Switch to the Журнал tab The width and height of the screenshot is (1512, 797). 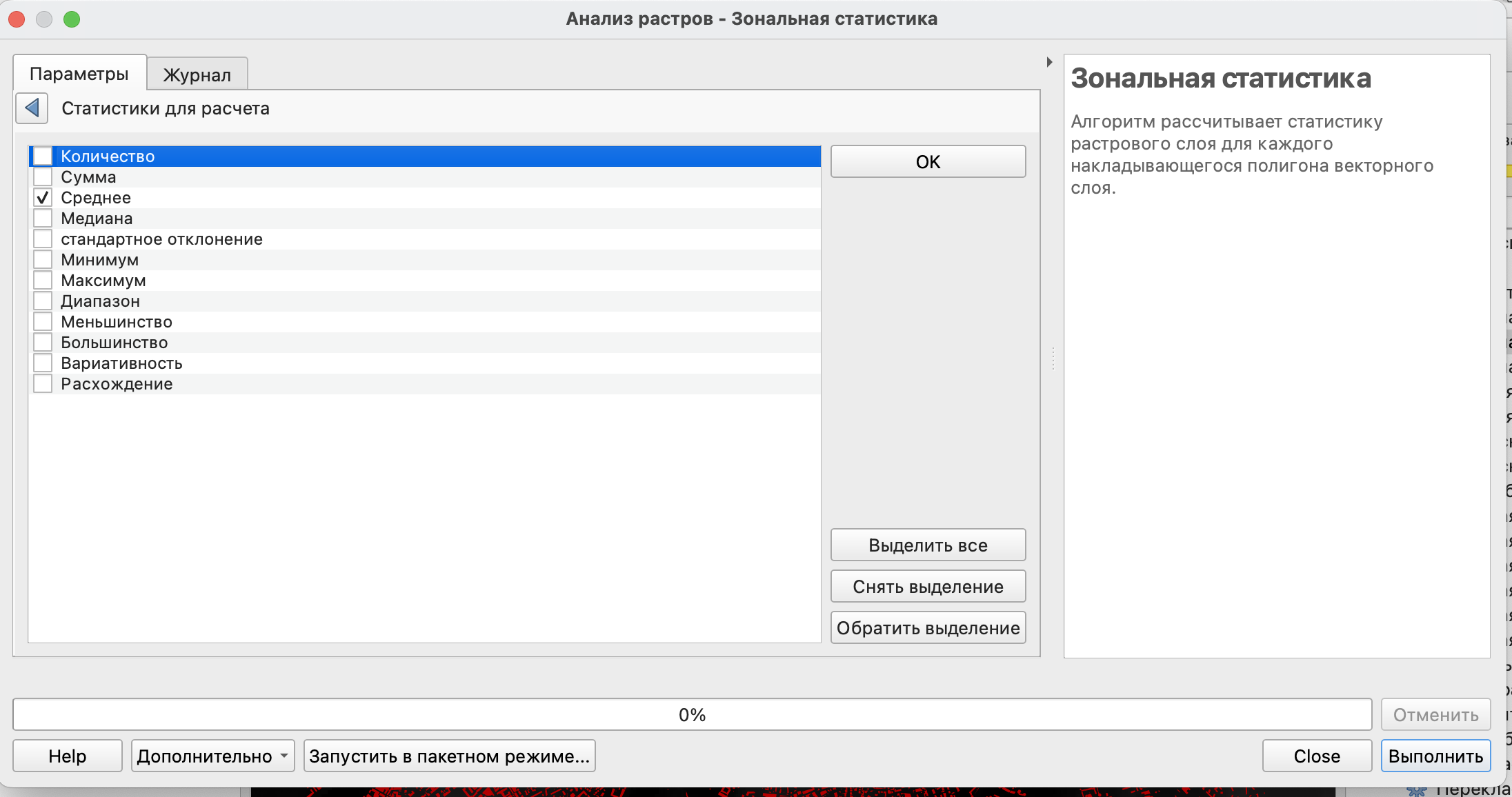pyautogui.click(x=197, y=74)
